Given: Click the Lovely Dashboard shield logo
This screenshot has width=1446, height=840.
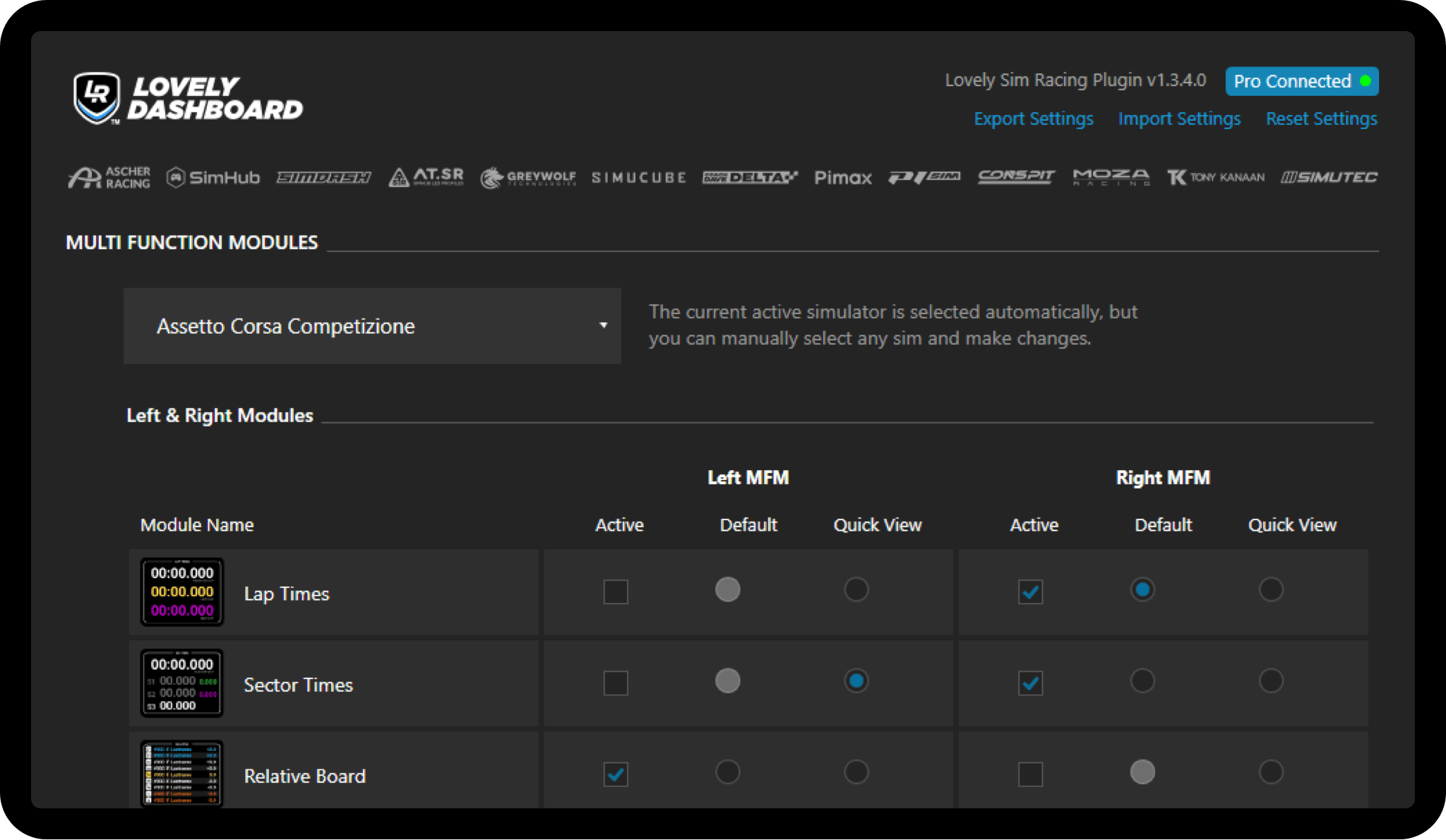Looking at the screenshot, I should (97, 98).
